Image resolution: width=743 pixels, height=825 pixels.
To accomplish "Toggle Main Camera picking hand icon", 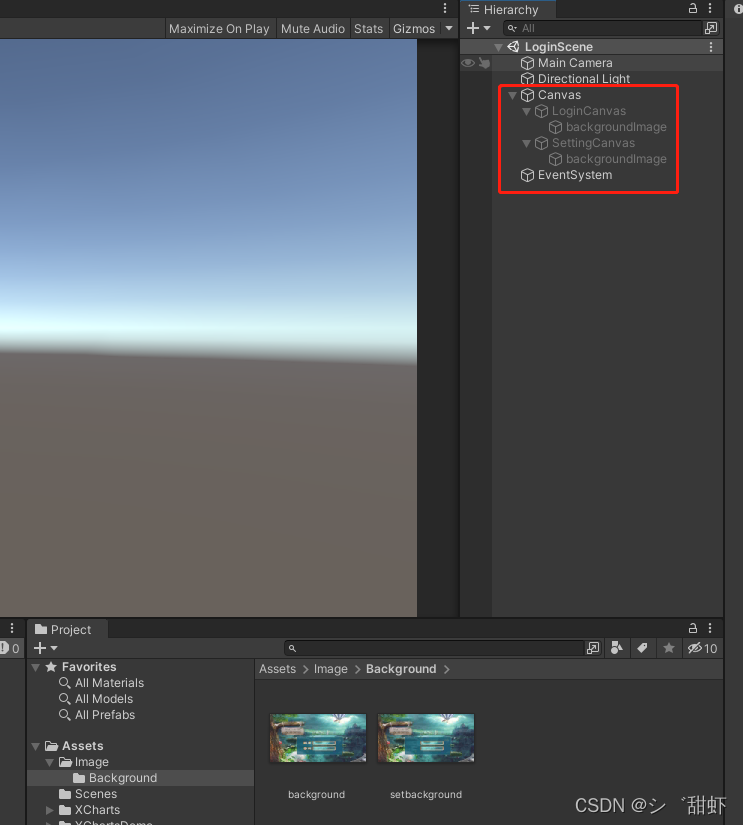I will coord(484,63).
